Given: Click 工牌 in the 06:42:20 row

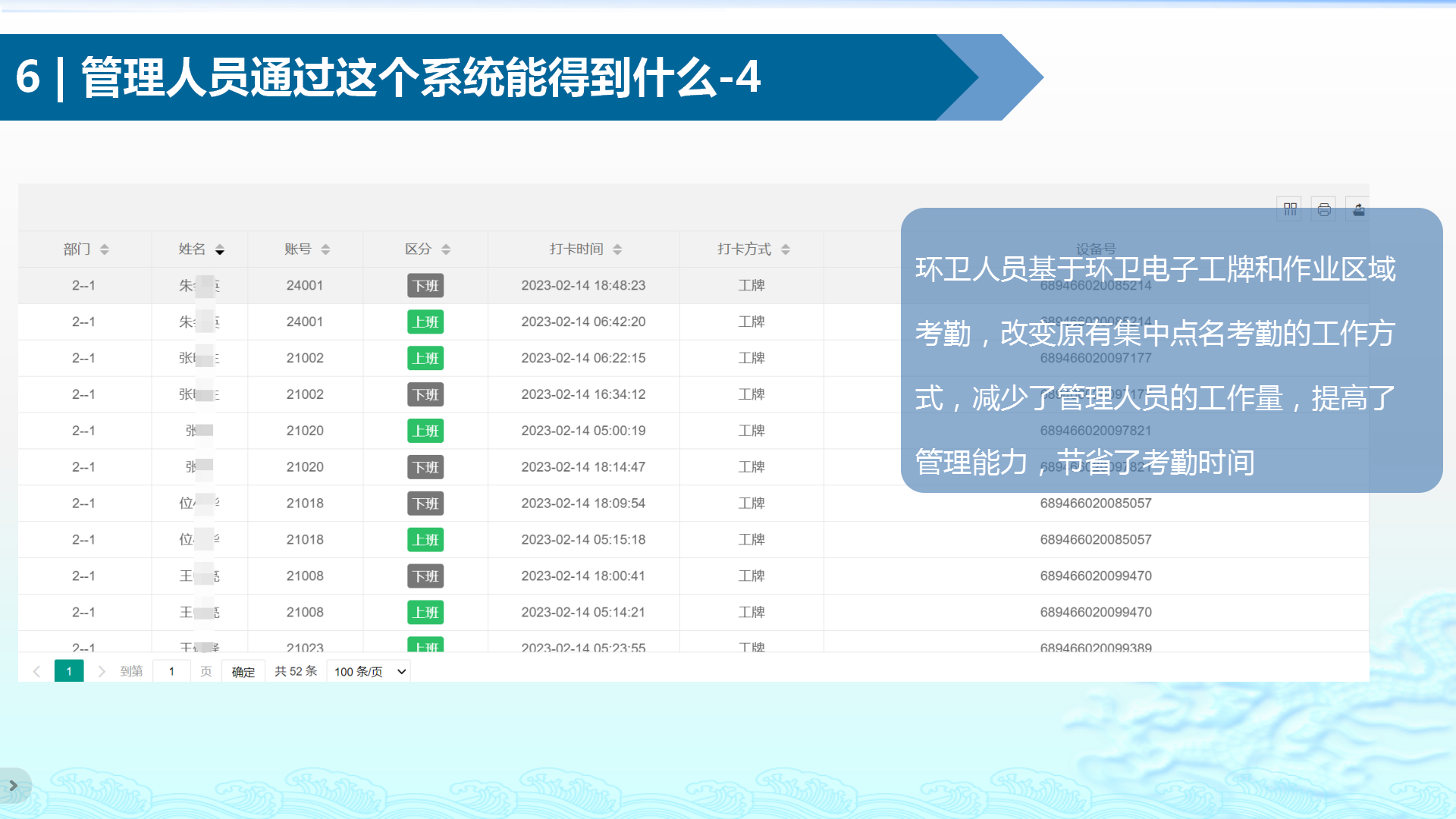Looking at the screenshot, I should pyautogui.click(x=752, y=322).
